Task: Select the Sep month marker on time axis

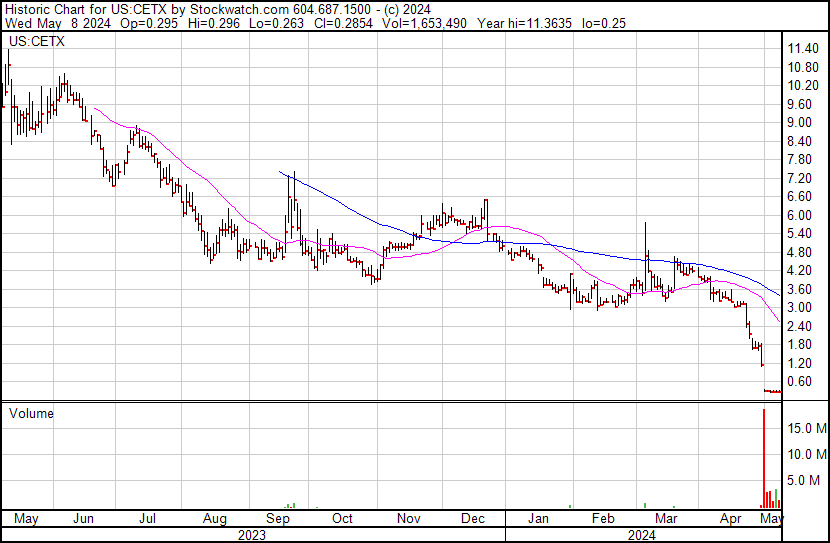Action: pyautogui.click(x=278, y=519)
